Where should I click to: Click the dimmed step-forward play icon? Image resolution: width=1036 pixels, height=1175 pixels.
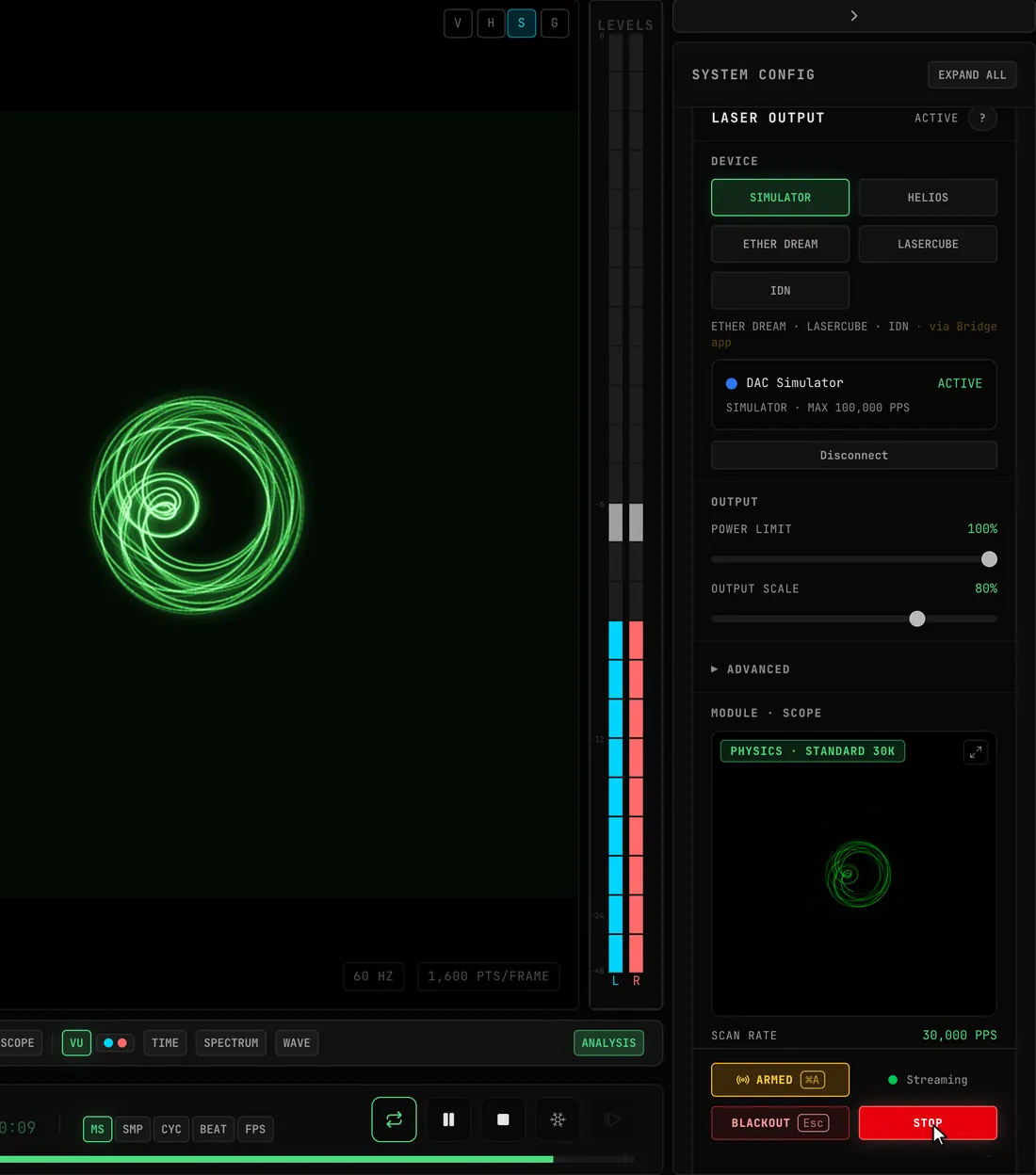point(612,1119)
